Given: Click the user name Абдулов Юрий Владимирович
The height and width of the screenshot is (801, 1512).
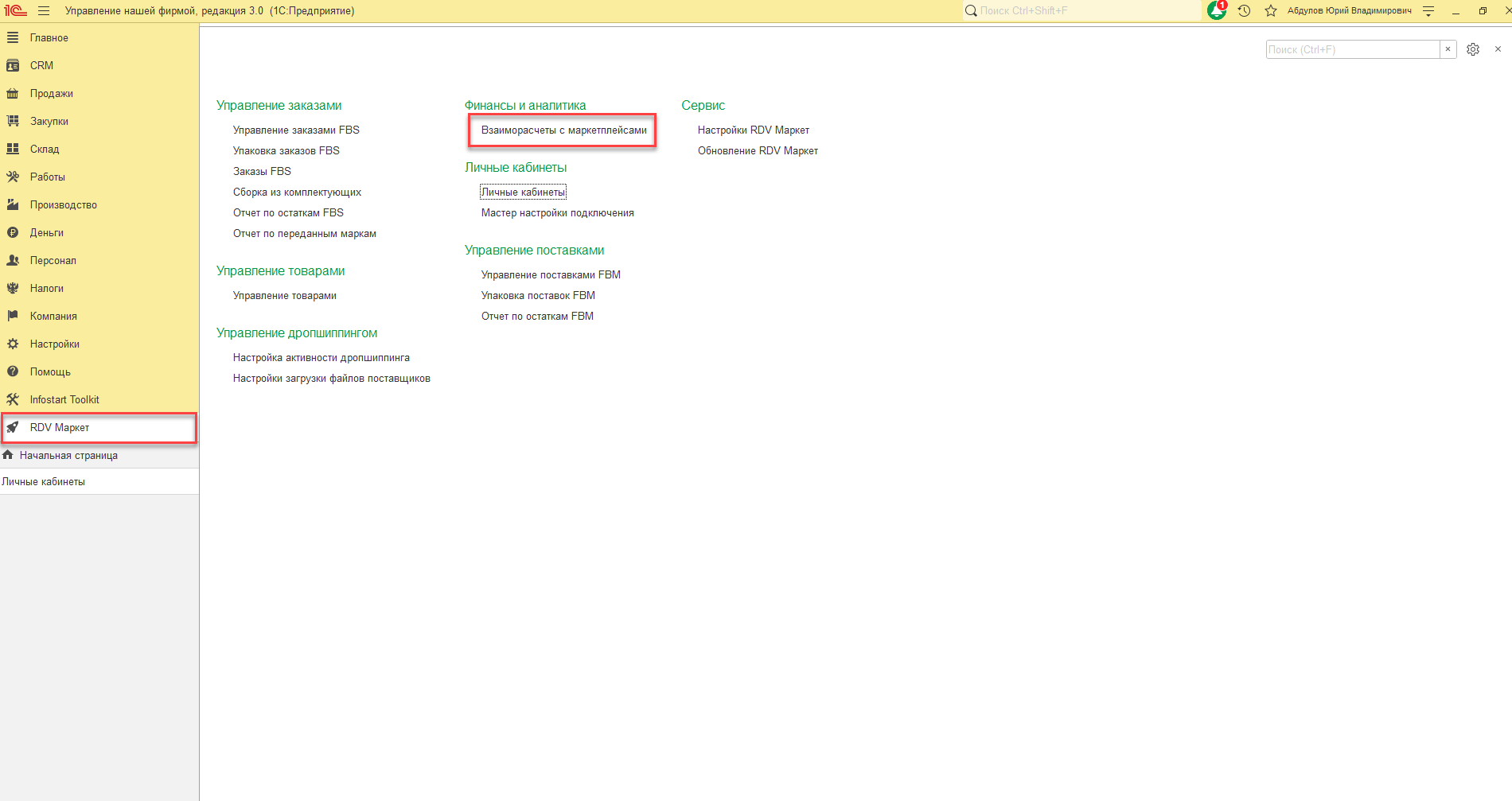Looking at the screenshot, I should (1350, 10).
